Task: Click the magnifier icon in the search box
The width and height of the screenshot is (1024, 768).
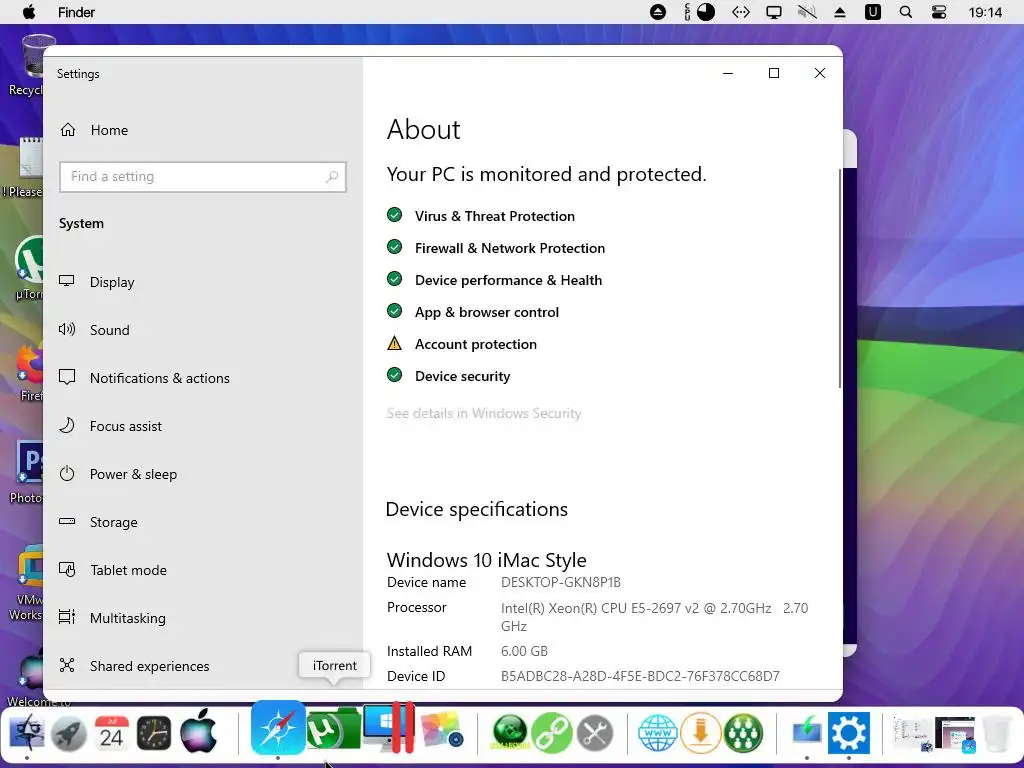Action: point(332,176)
